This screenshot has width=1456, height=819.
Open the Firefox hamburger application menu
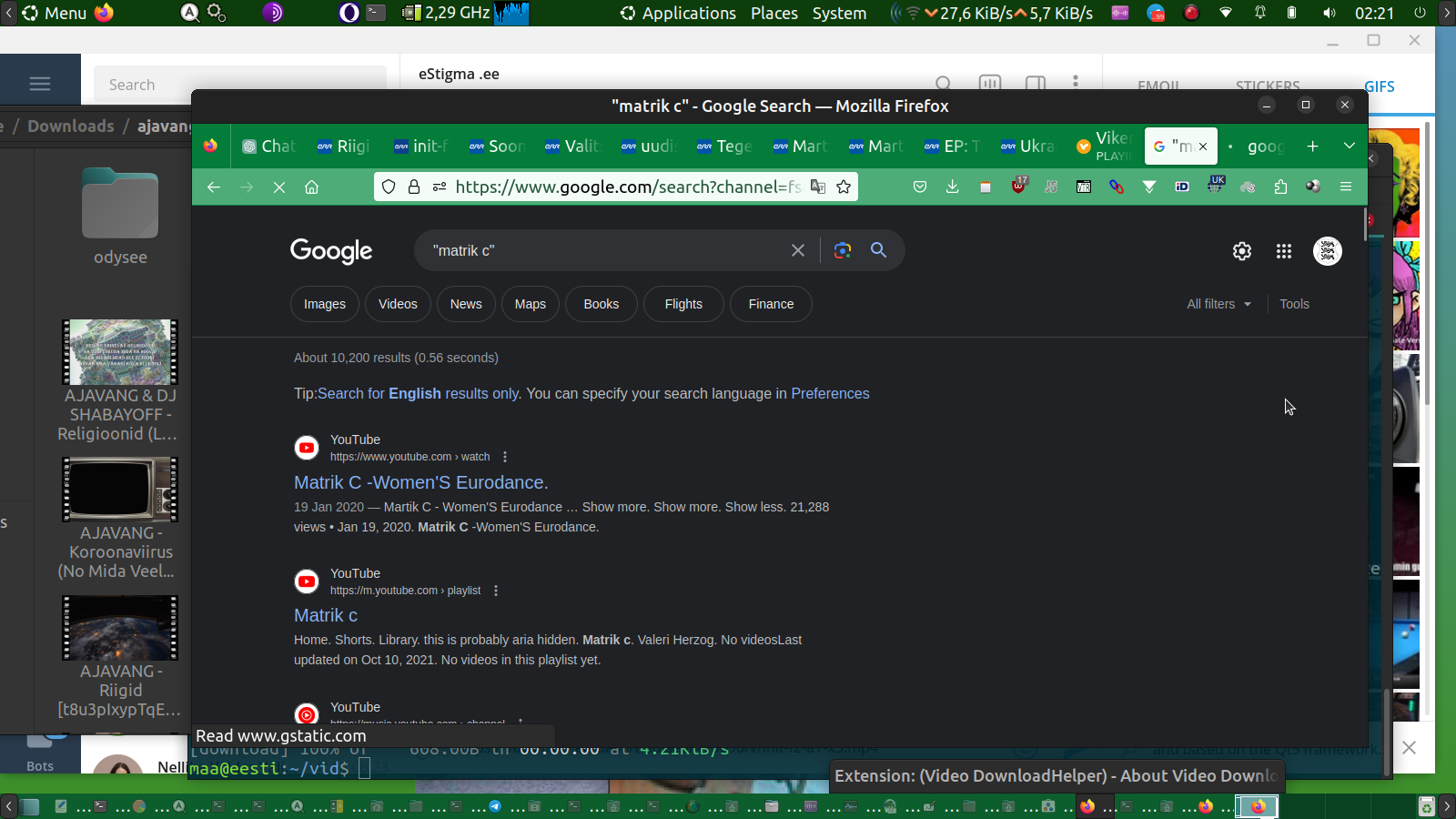pos(1346,187)
